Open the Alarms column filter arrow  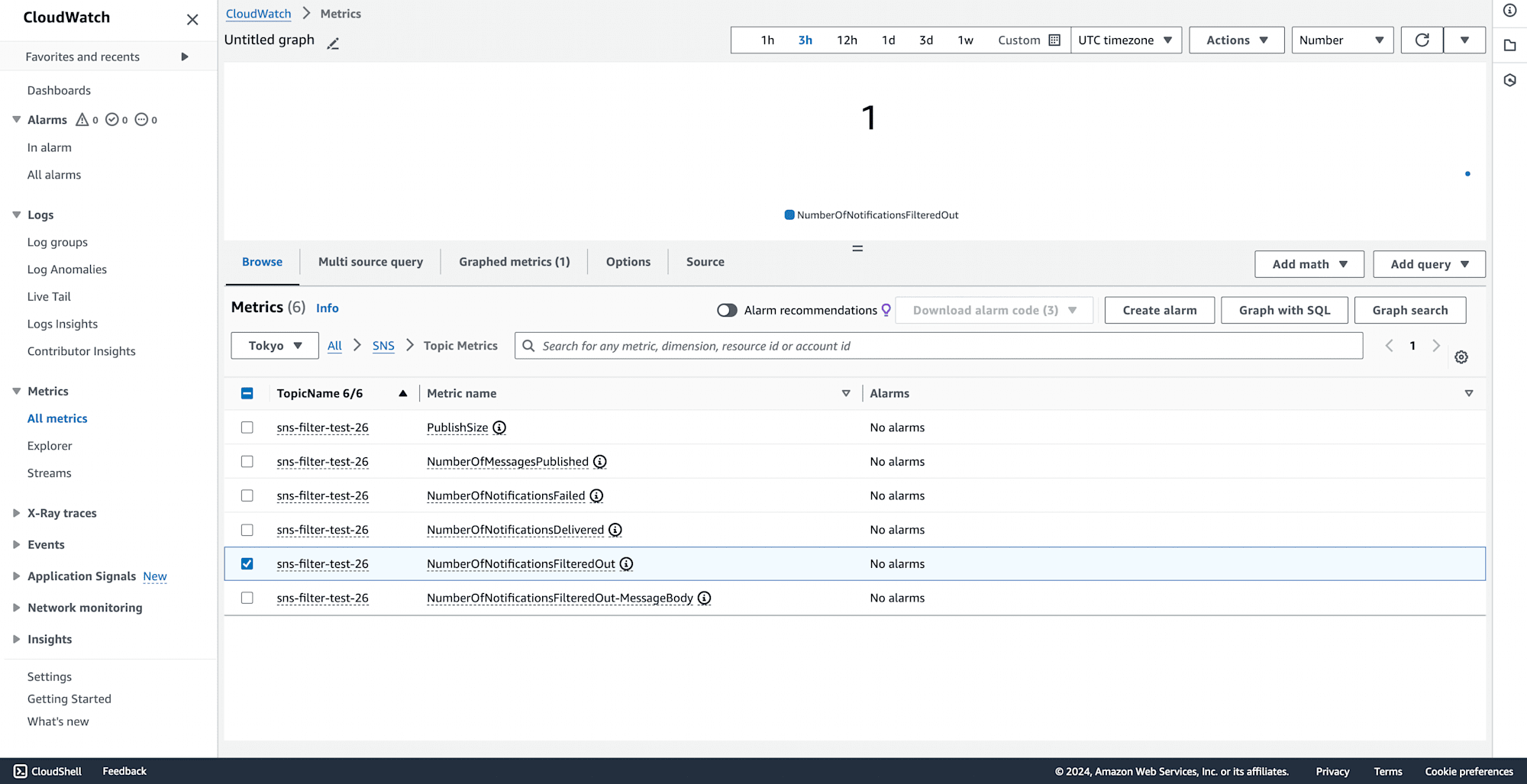pos(1469,393)
